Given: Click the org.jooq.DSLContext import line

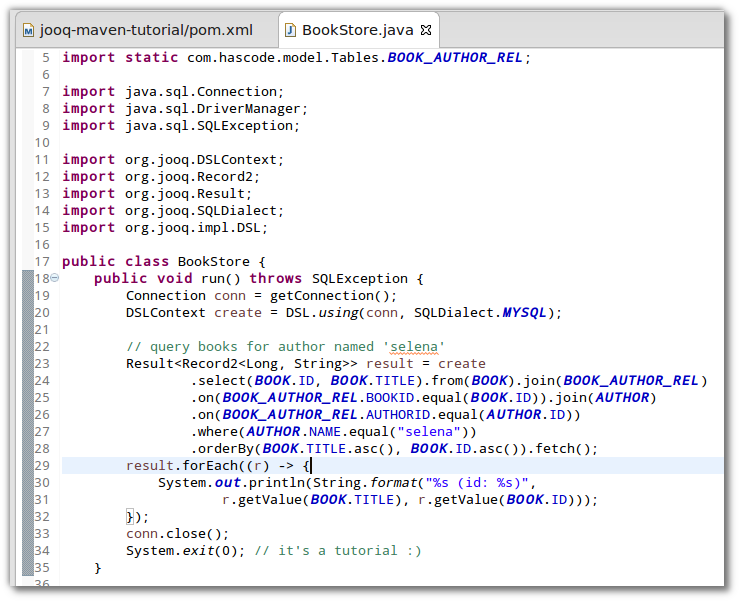Looking at the screenshot, I should (173, 159).
